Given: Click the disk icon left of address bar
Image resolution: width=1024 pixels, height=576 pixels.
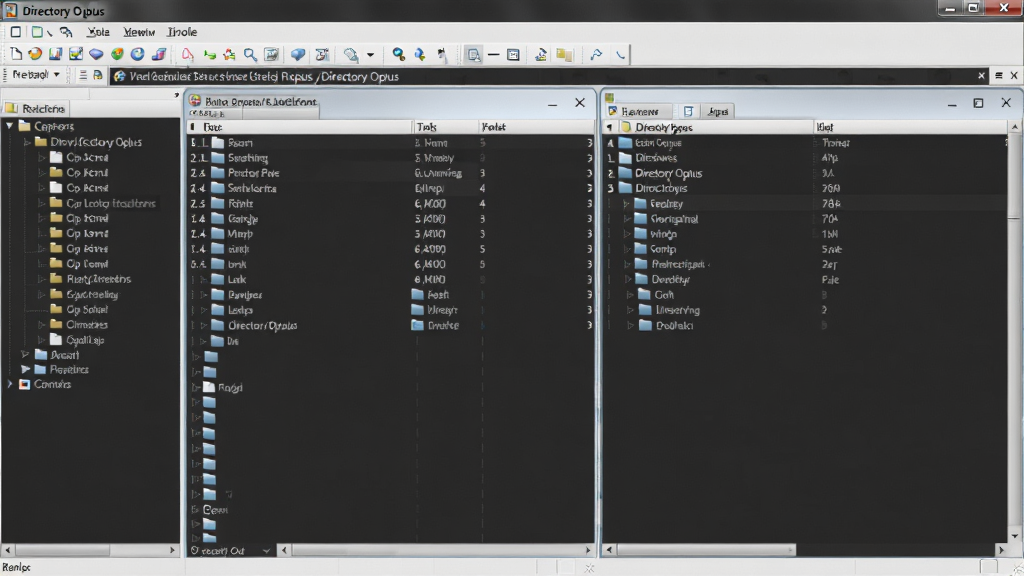Looking at the screenshot, I should 98,75.
